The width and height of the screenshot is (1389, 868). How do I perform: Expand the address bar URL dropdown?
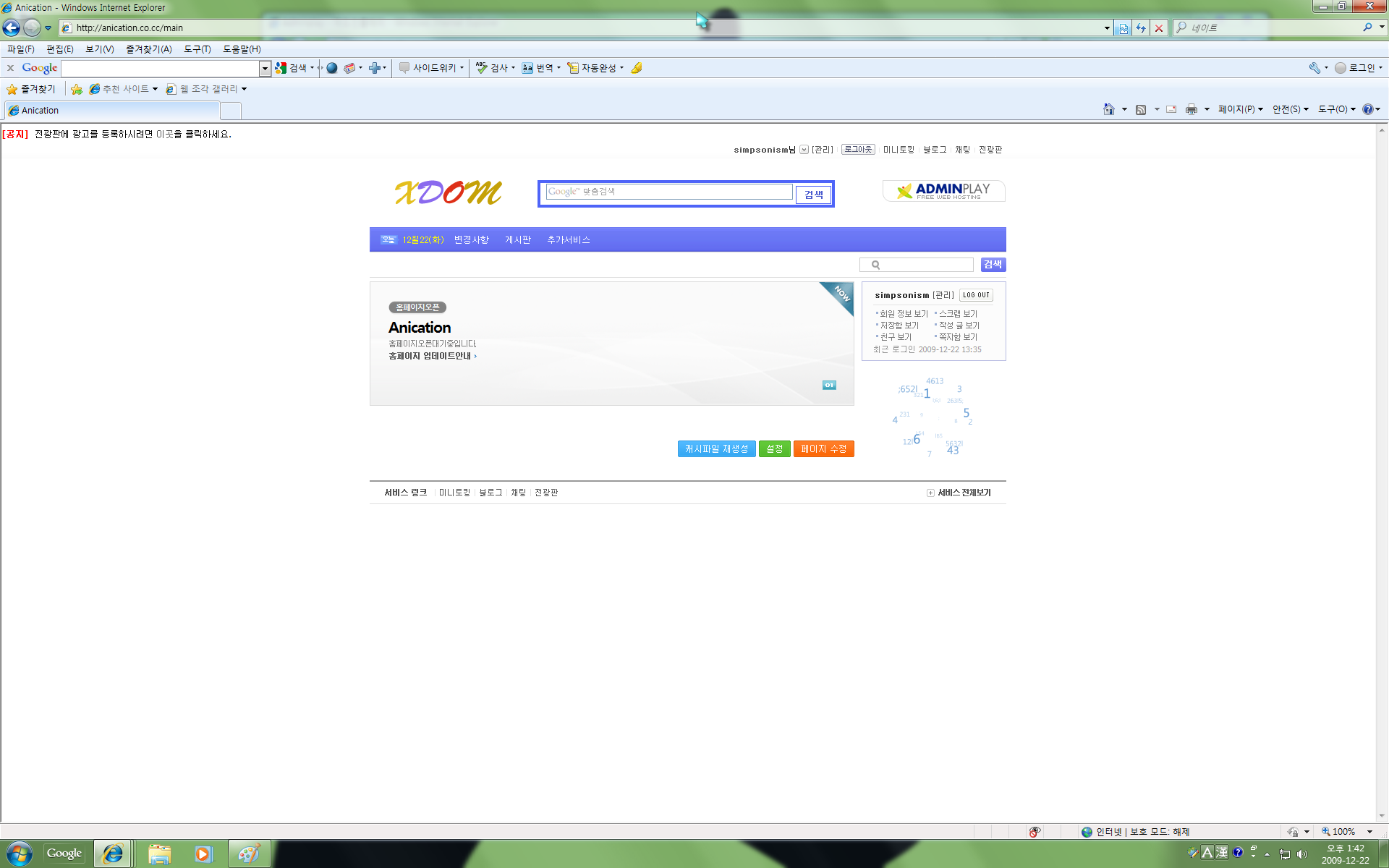tap(1107, 27)
